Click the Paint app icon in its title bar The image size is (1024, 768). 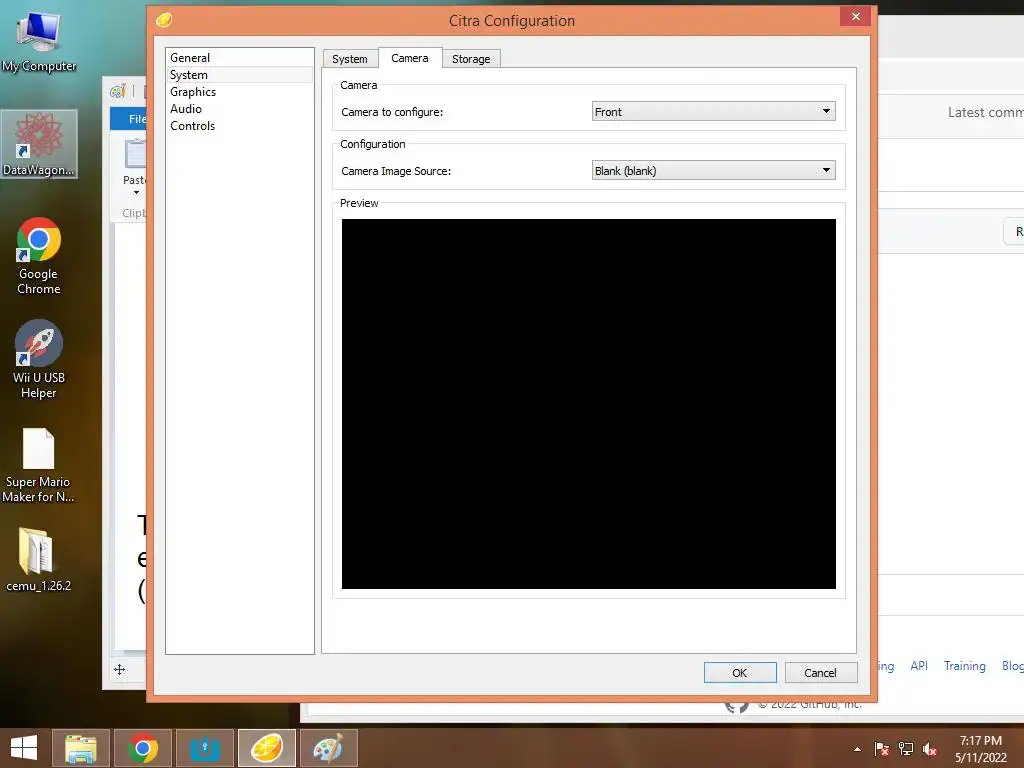pos(118,91)
